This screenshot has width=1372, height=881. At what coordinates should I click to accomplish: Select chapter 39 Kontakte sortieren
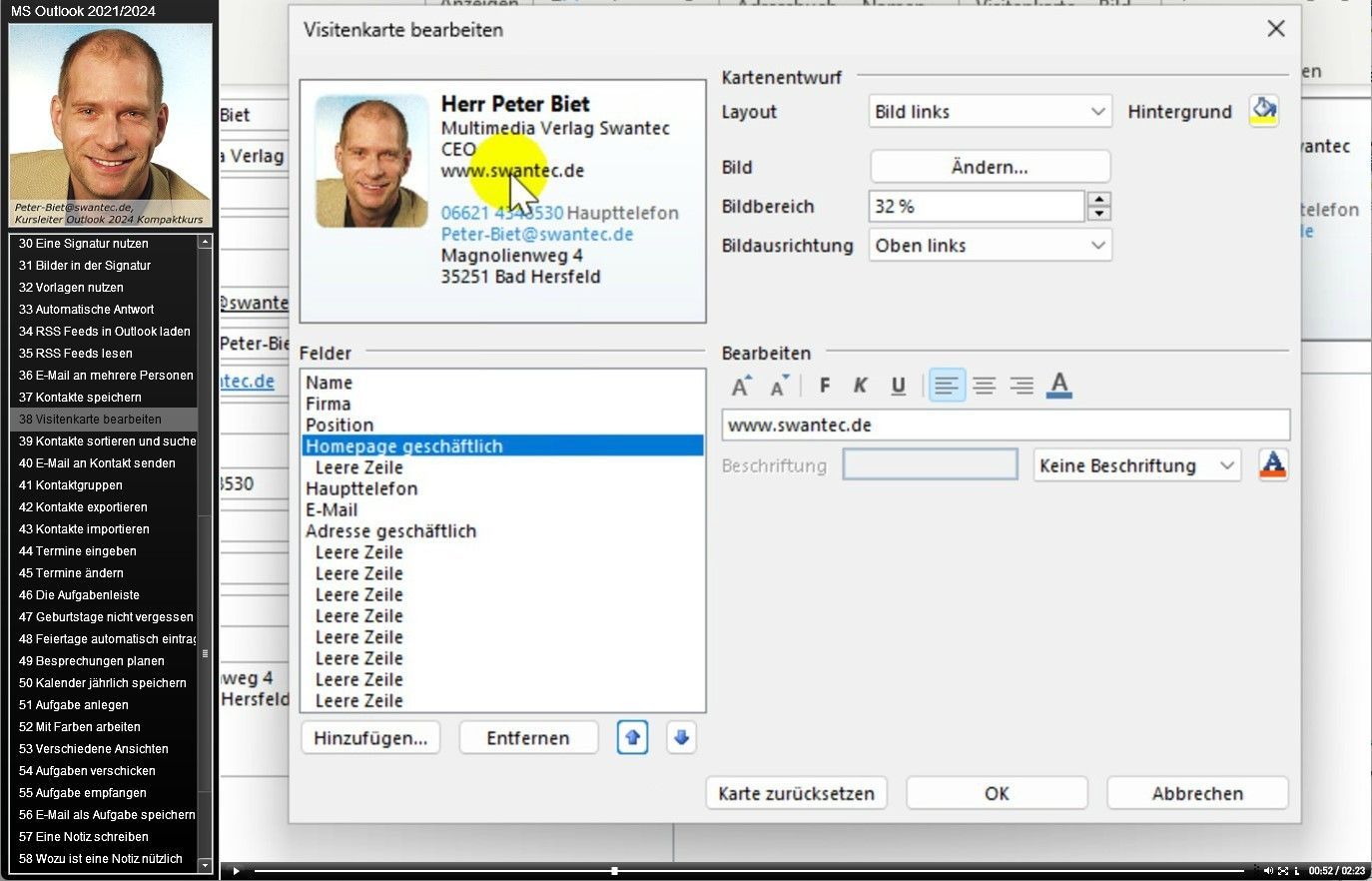pyautogui.click(x=107, y=441)
